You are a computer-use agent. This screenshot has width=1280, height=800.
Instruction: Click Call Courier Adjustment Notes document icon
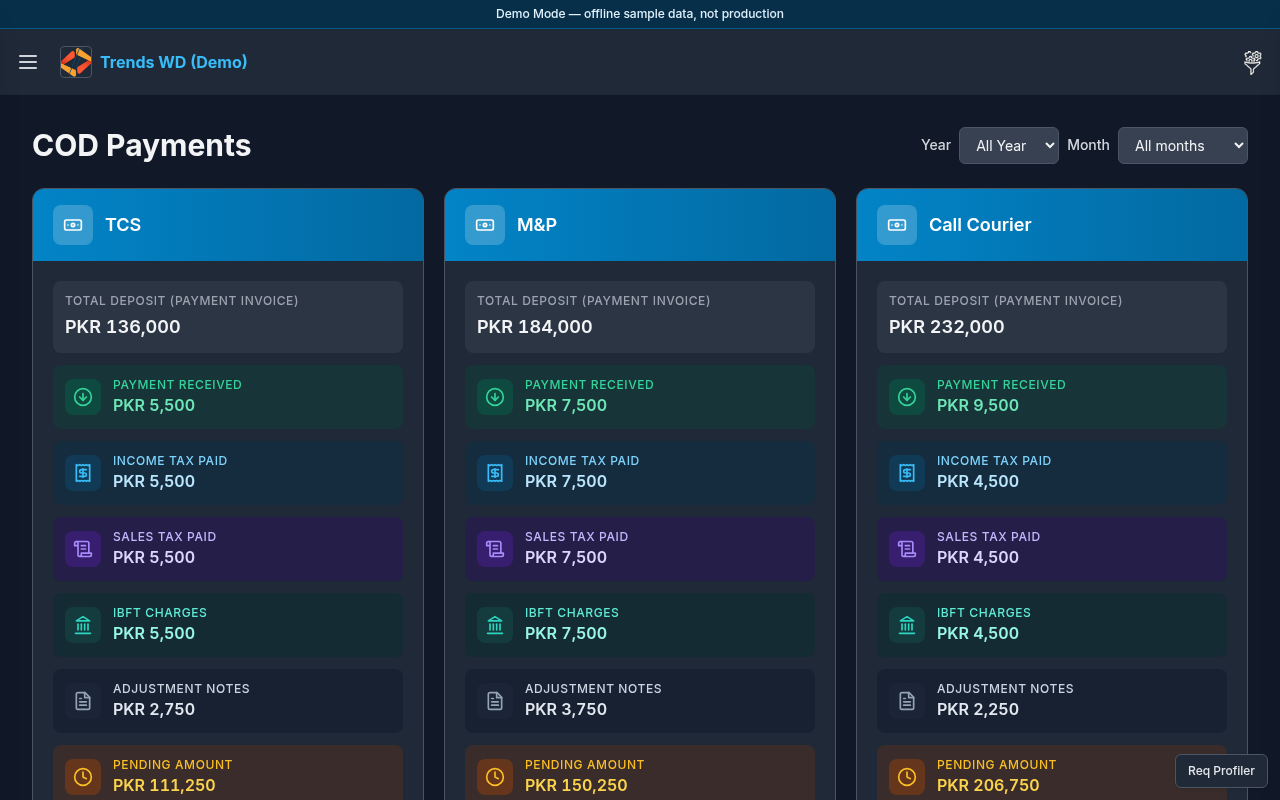[x=907, y=701]
